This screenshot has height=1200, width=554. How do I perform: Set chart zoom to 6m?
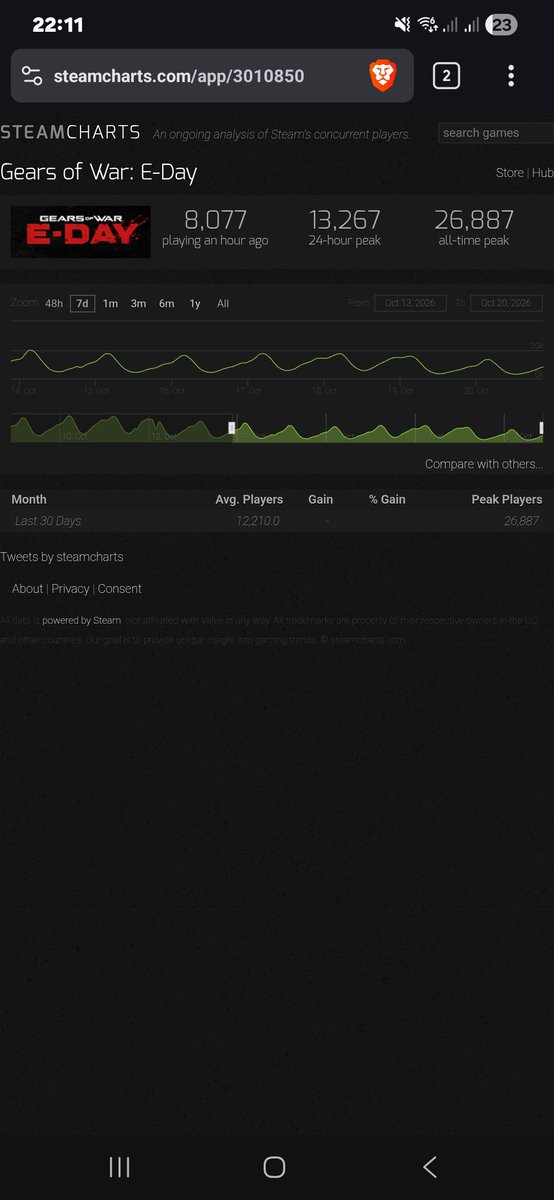166,303
